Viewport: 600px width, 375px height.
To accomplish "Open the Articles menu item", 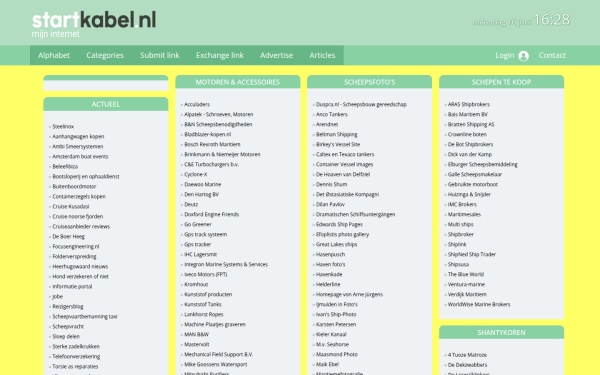I will click(x=322, y=55).
